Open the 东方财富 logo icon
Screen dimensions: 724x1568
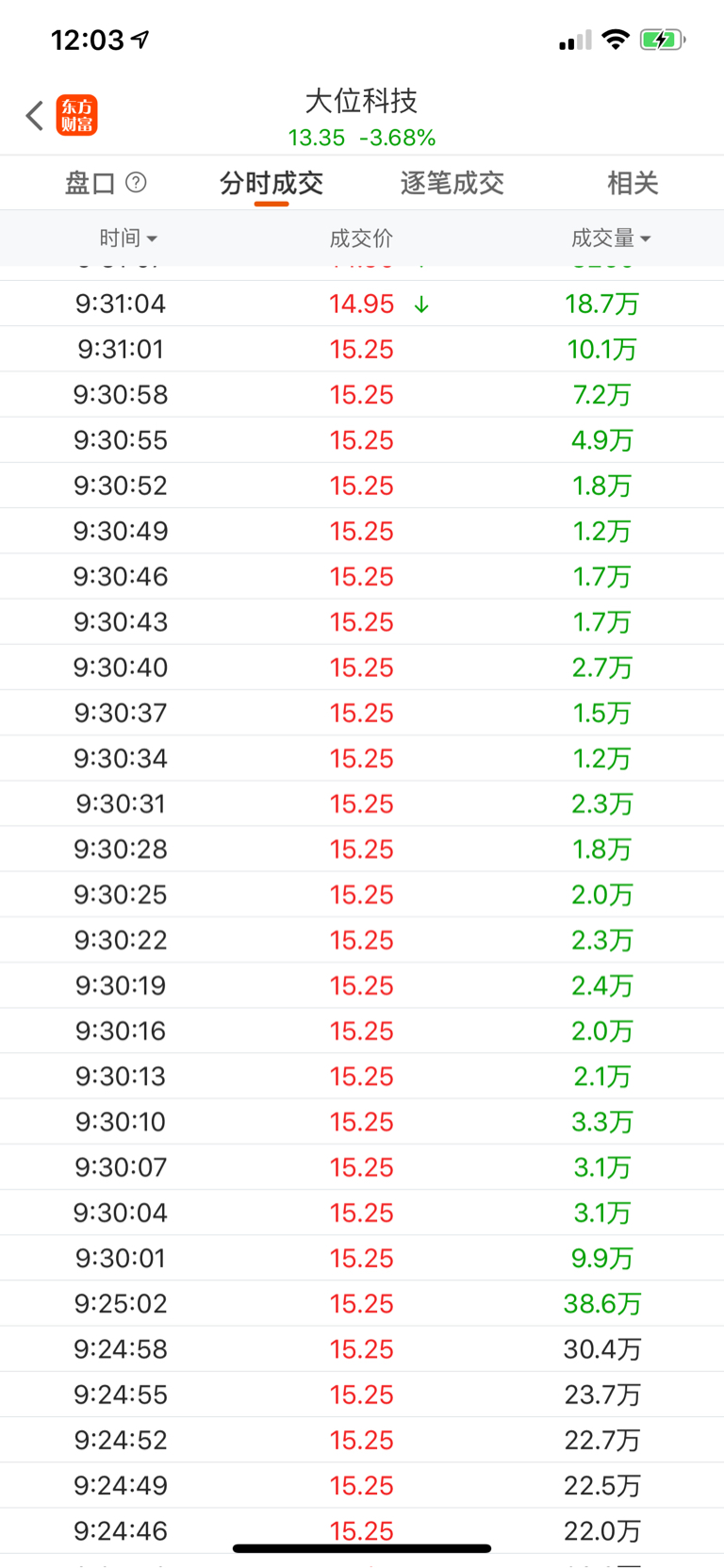click(x=76, y=116)
